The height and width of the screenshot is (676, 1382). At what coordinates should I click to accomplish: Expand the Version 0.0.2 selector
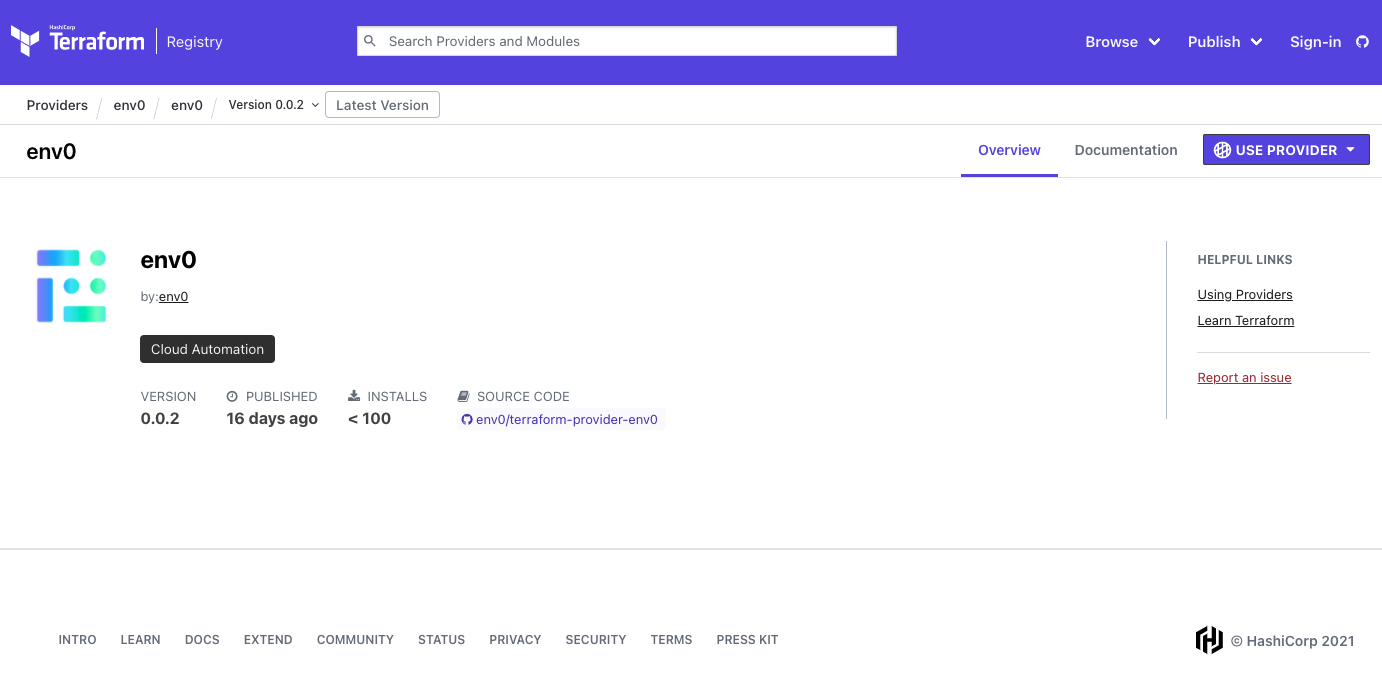click(274, 105)
